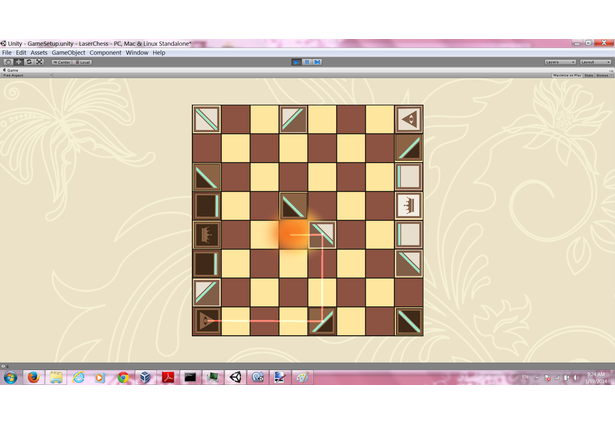Screen dimensions: 615x424
Task: Open Windows Explorer from the taskbar
Action: (x=56, y=377)
